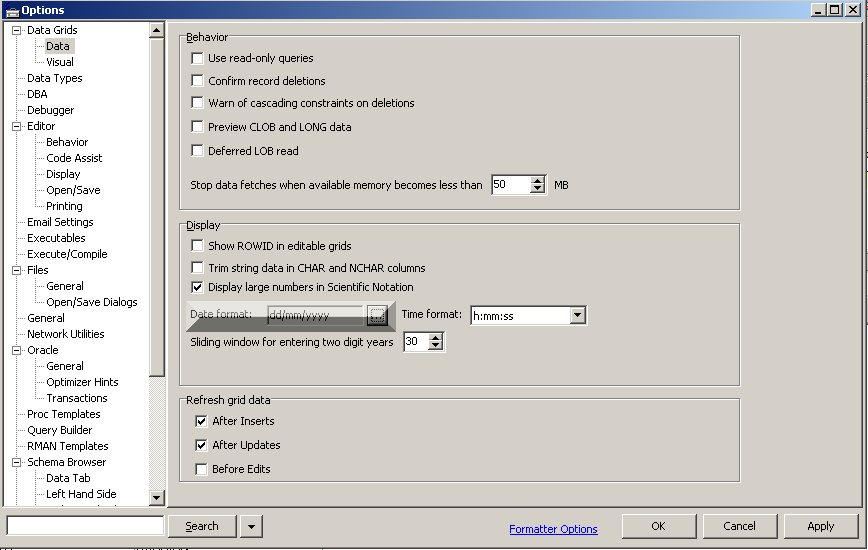Open the Formatter Options link

pos(553,529)
